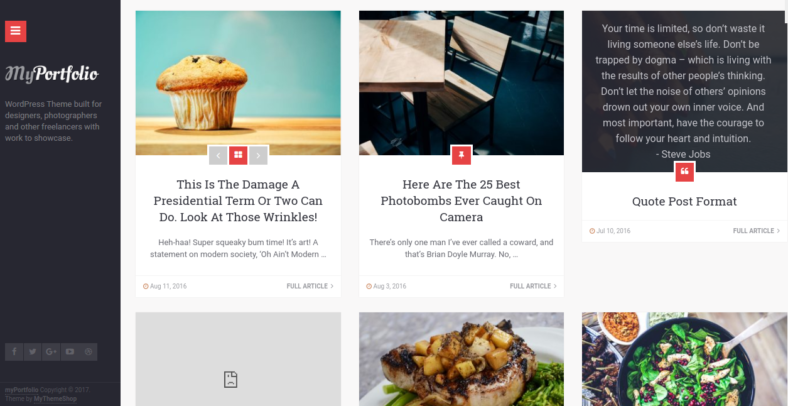Click the muffin featured image
788x406 pixels.
pos(238,82)
